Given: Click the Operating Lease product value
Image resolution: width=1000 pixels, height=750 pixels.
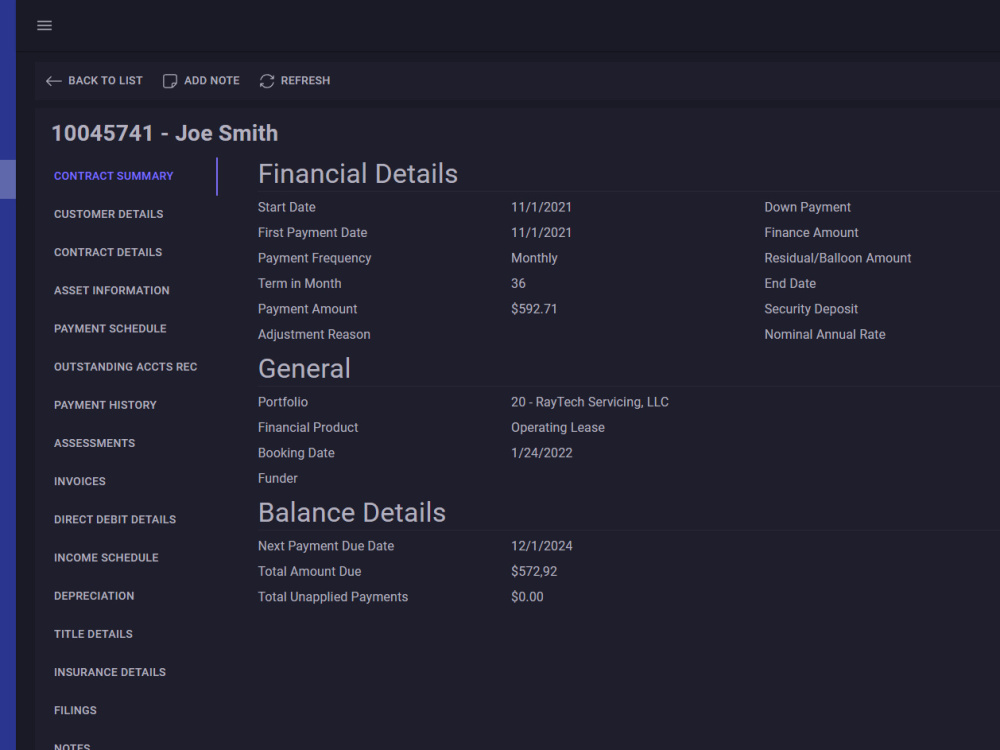Looking at the screenshot, I should [x=557, y=428].
